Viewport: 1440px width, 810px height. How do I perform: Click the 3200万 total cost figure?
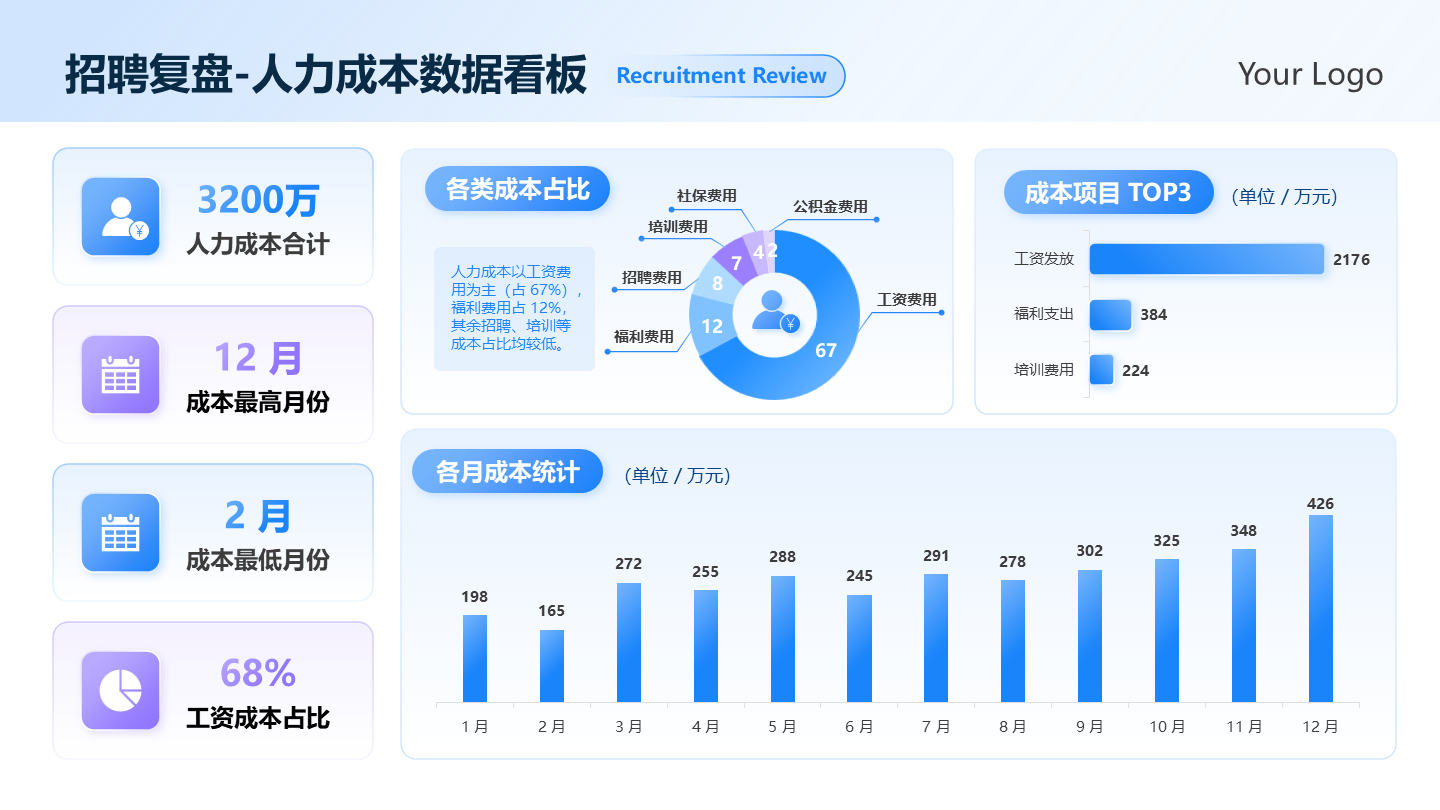[x=259, y=201]
